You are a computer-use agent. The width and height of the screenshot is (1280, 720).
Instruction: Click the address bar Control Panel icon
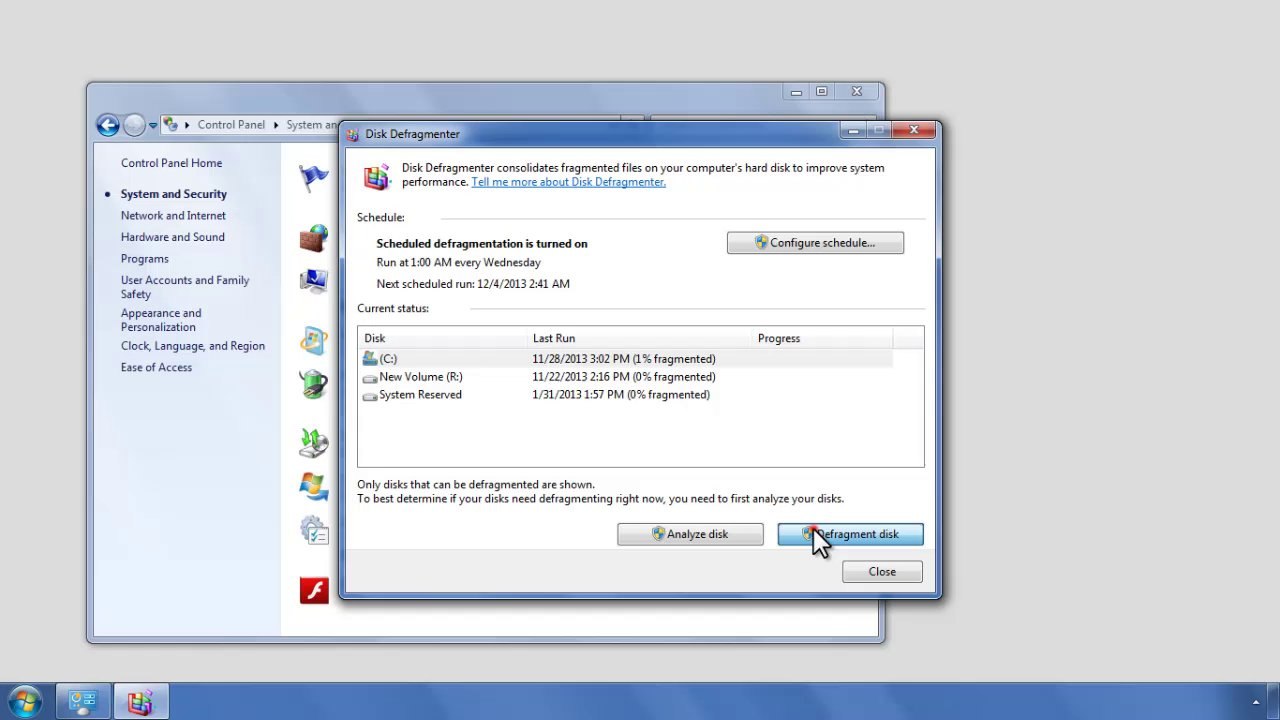171,125
